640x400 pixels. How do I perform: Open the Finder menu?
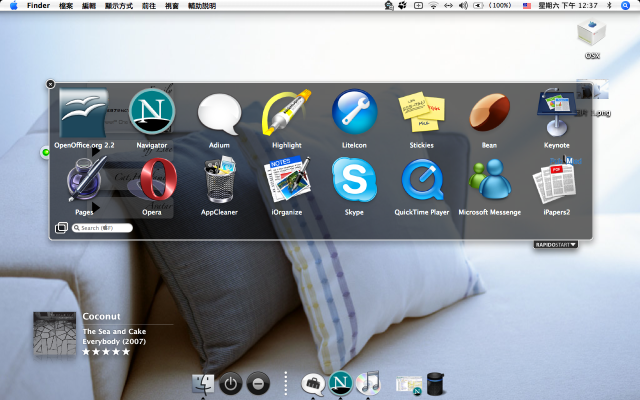click(38, 6)
